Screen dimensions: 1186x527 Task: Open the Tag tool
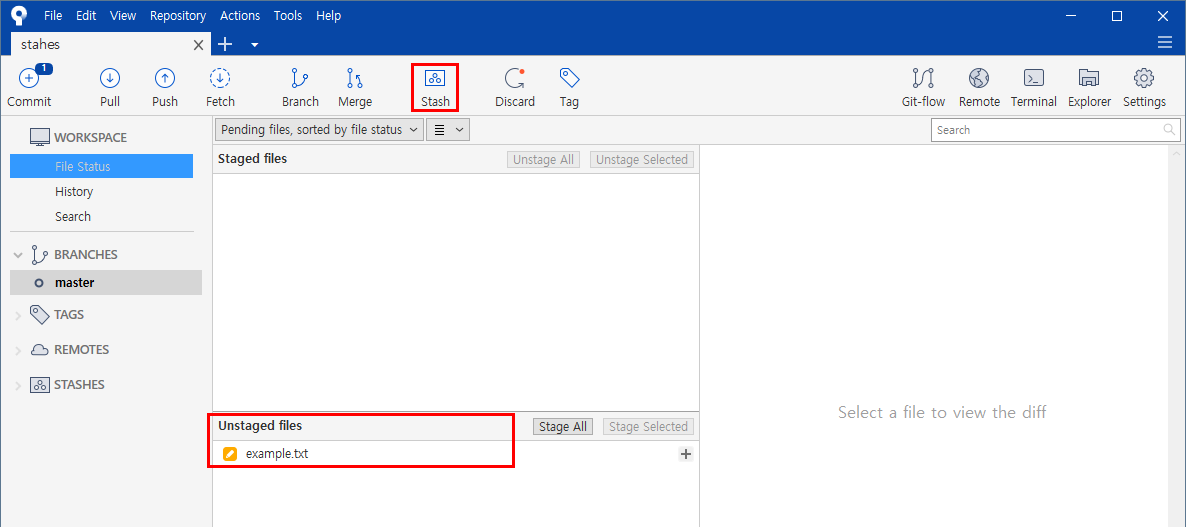coord(570,86)
